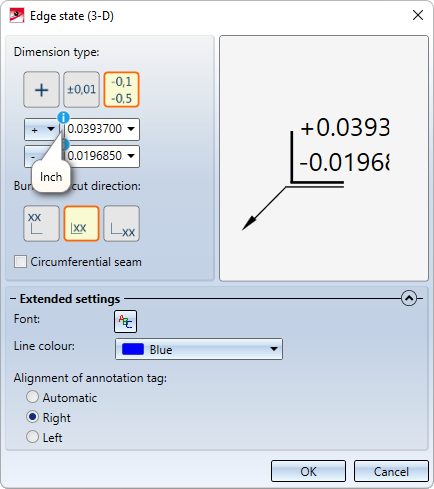This screenshot has width=434, height=489.
Task: Enable the Circumferential seam checkbox
Action: pos(20,262)
